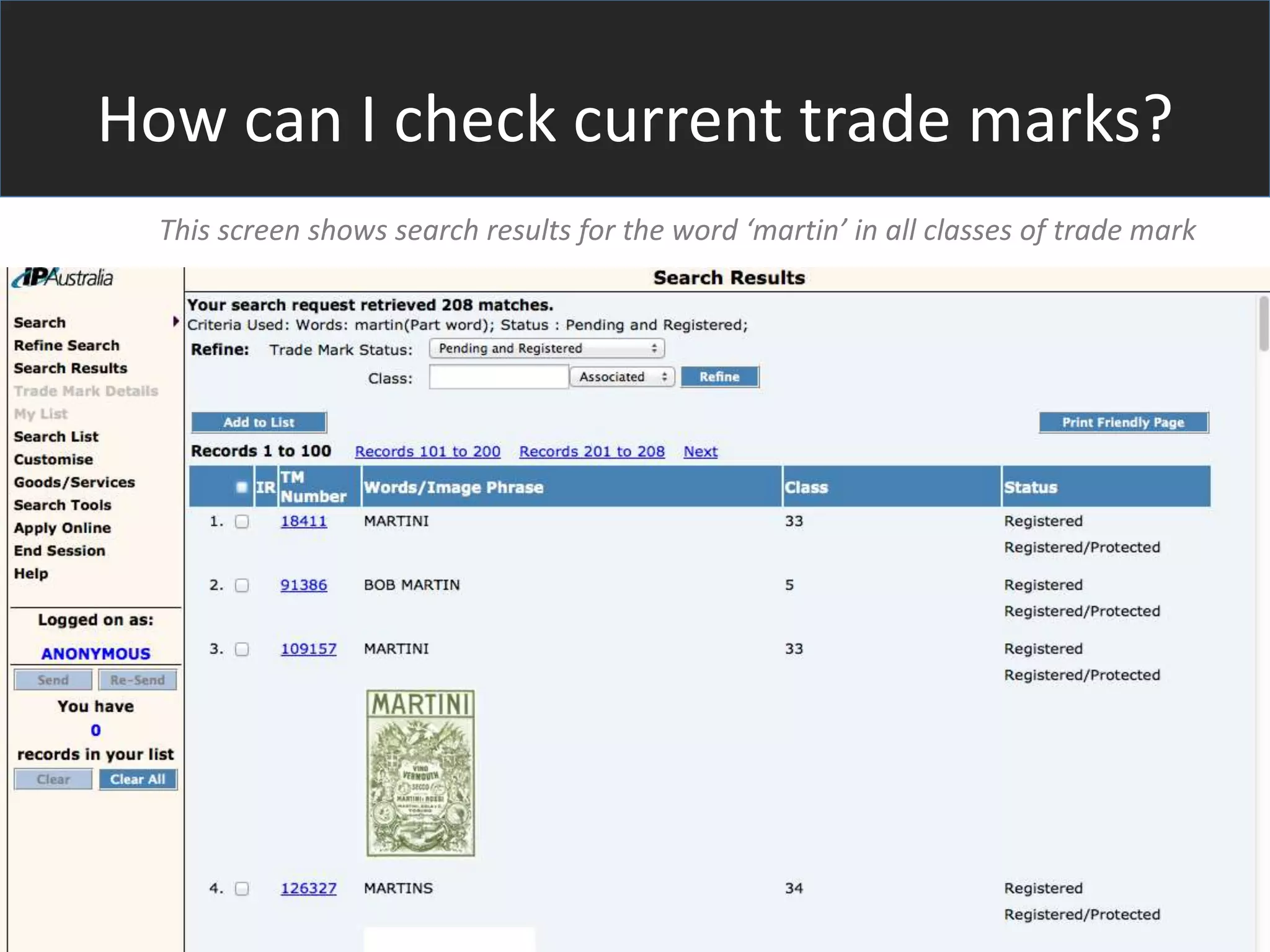The width and height of the screenshot is (1270, 952).
Task: Open trade mark number 18411
Action: pos(304,521)
